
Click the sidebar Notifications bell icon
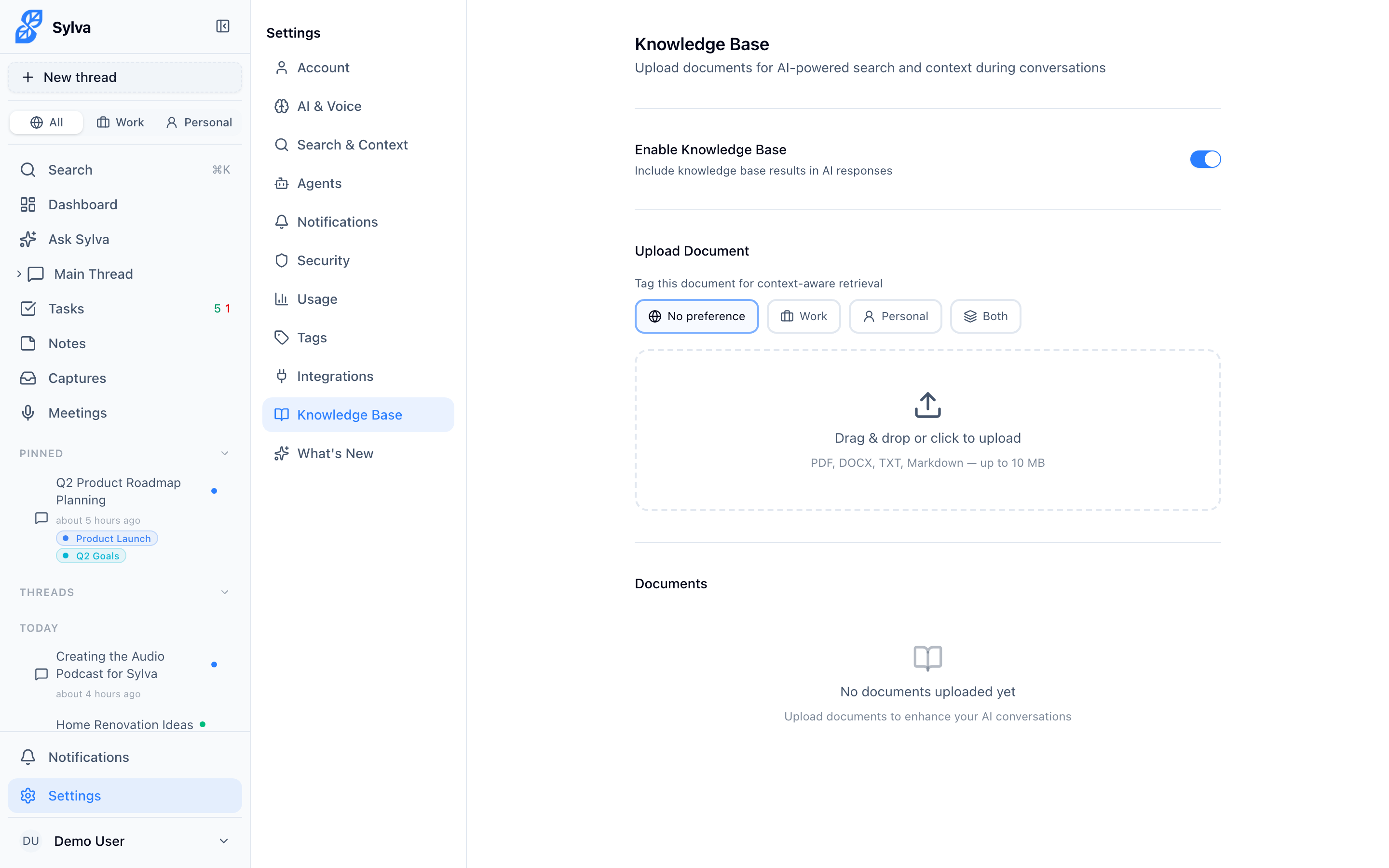pyautogui.click(x=28, y=757)
